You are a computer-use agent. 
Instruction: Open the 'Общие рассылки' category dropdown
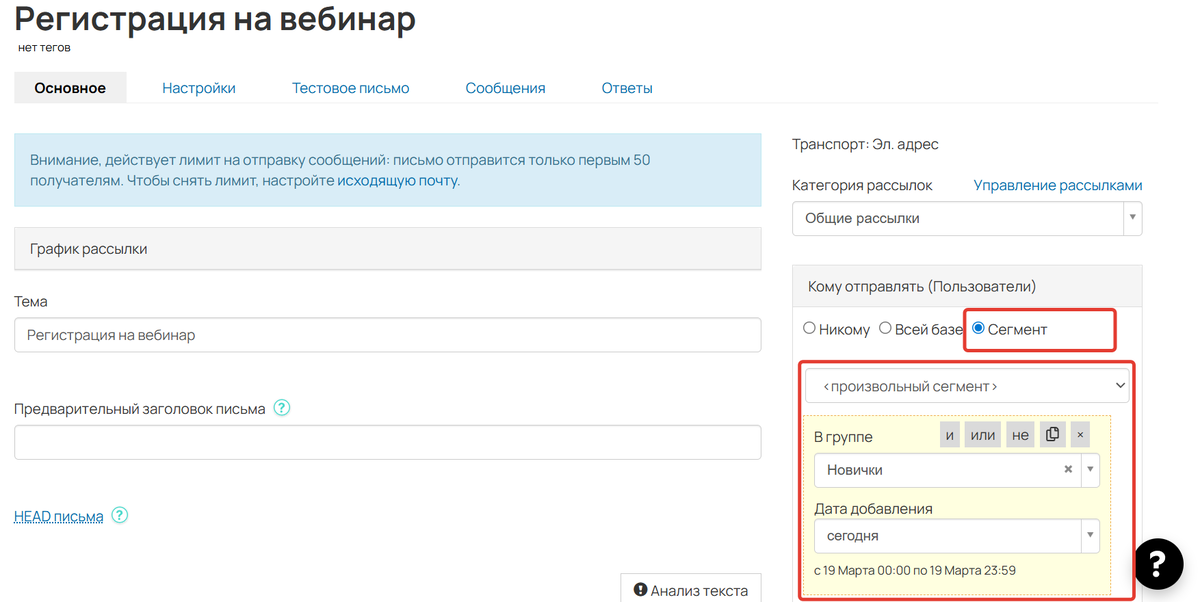click(x=966, y=218)
